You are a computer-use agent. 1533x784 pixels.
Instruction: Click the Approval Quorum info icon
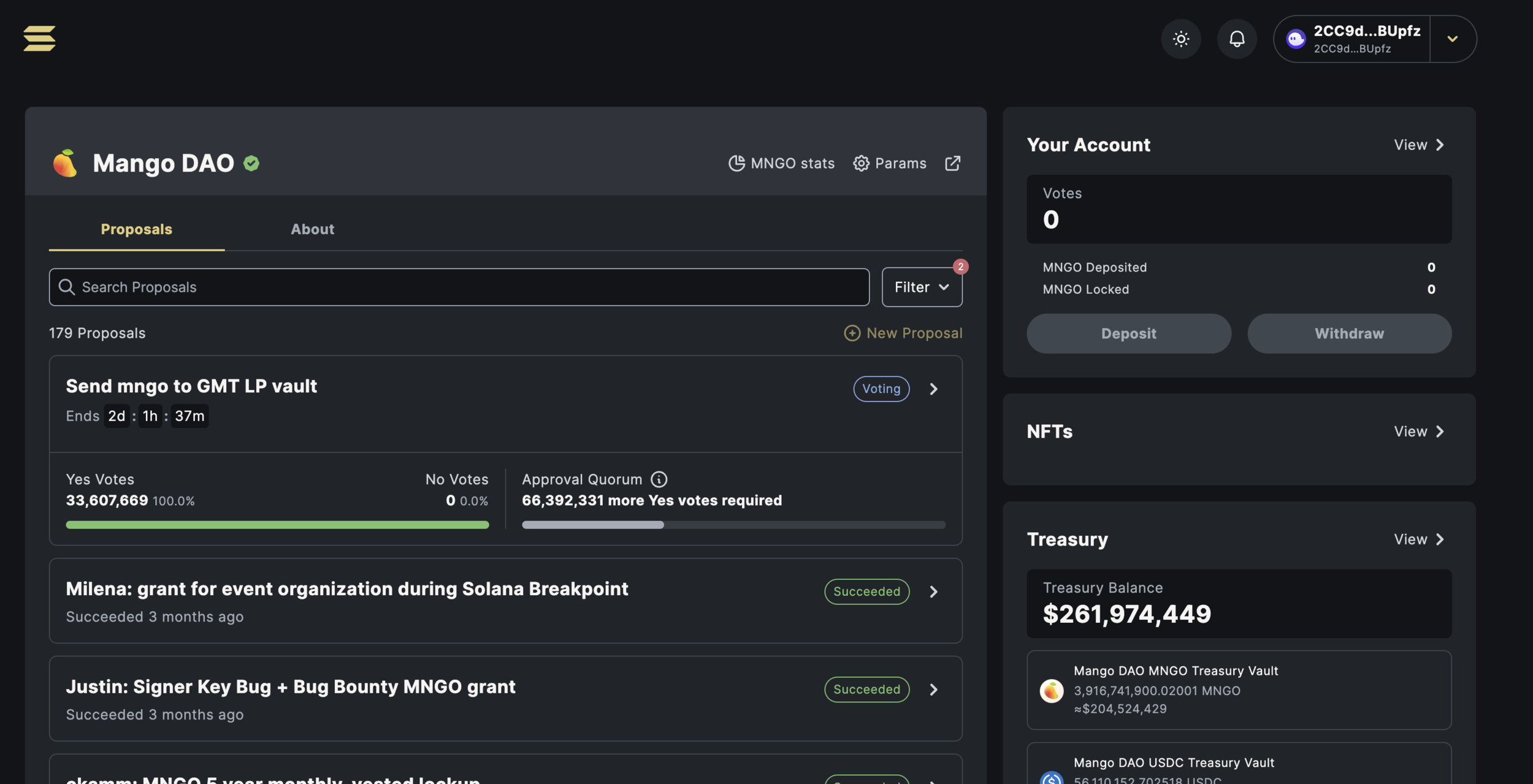coord(659,479)
